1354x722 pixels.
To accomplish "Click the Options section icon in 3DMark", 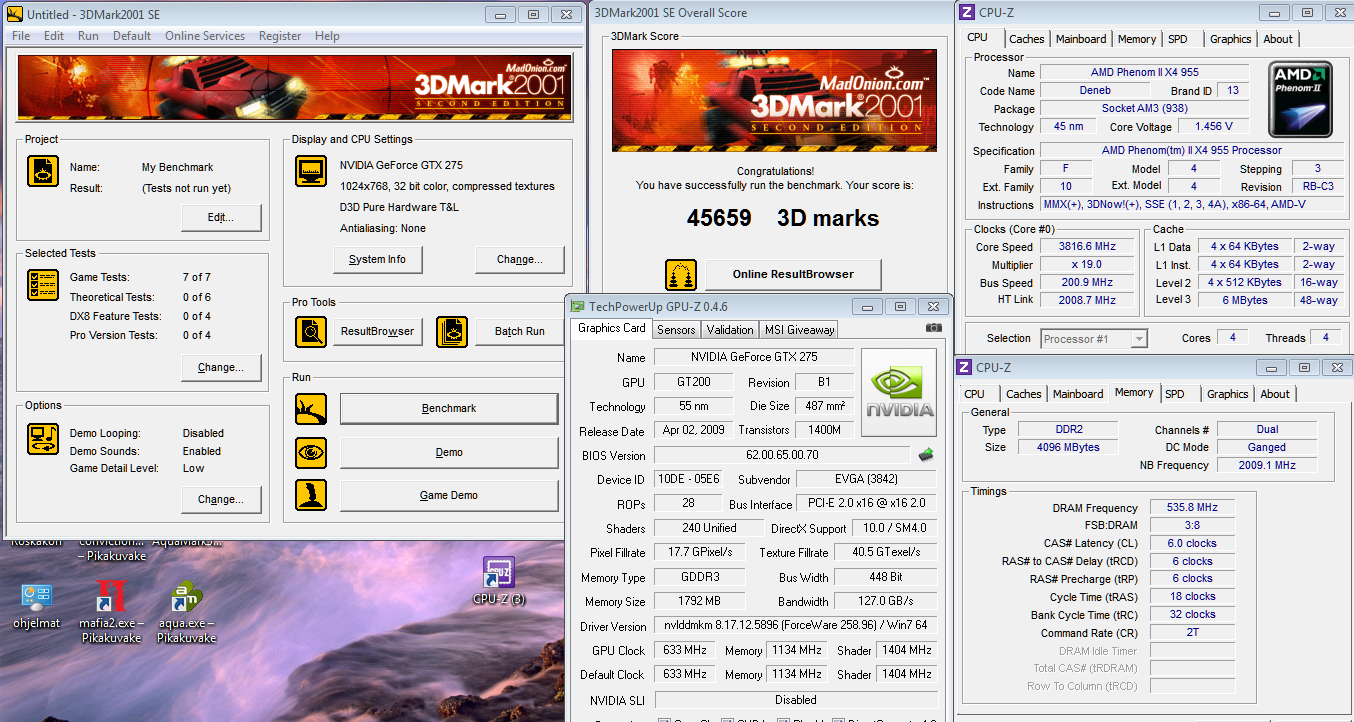I will 42,438.
